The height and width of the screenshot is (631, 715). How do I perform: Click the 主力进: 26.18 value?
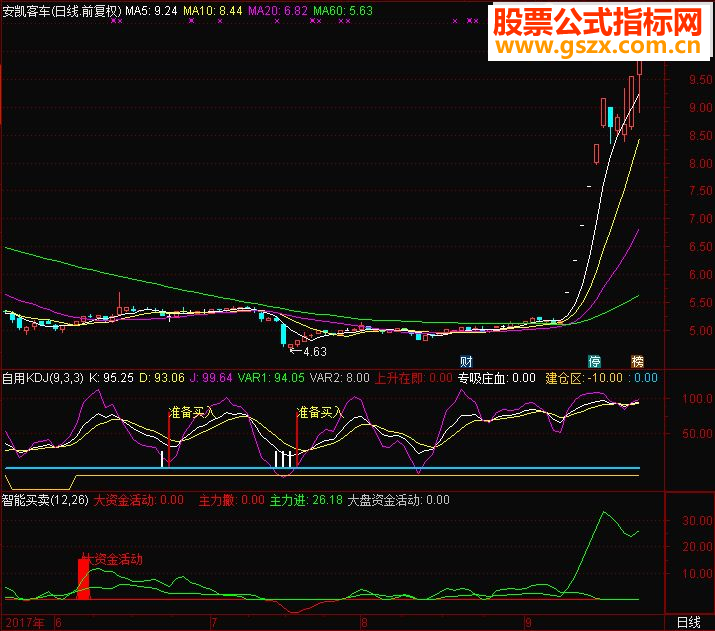306,500
